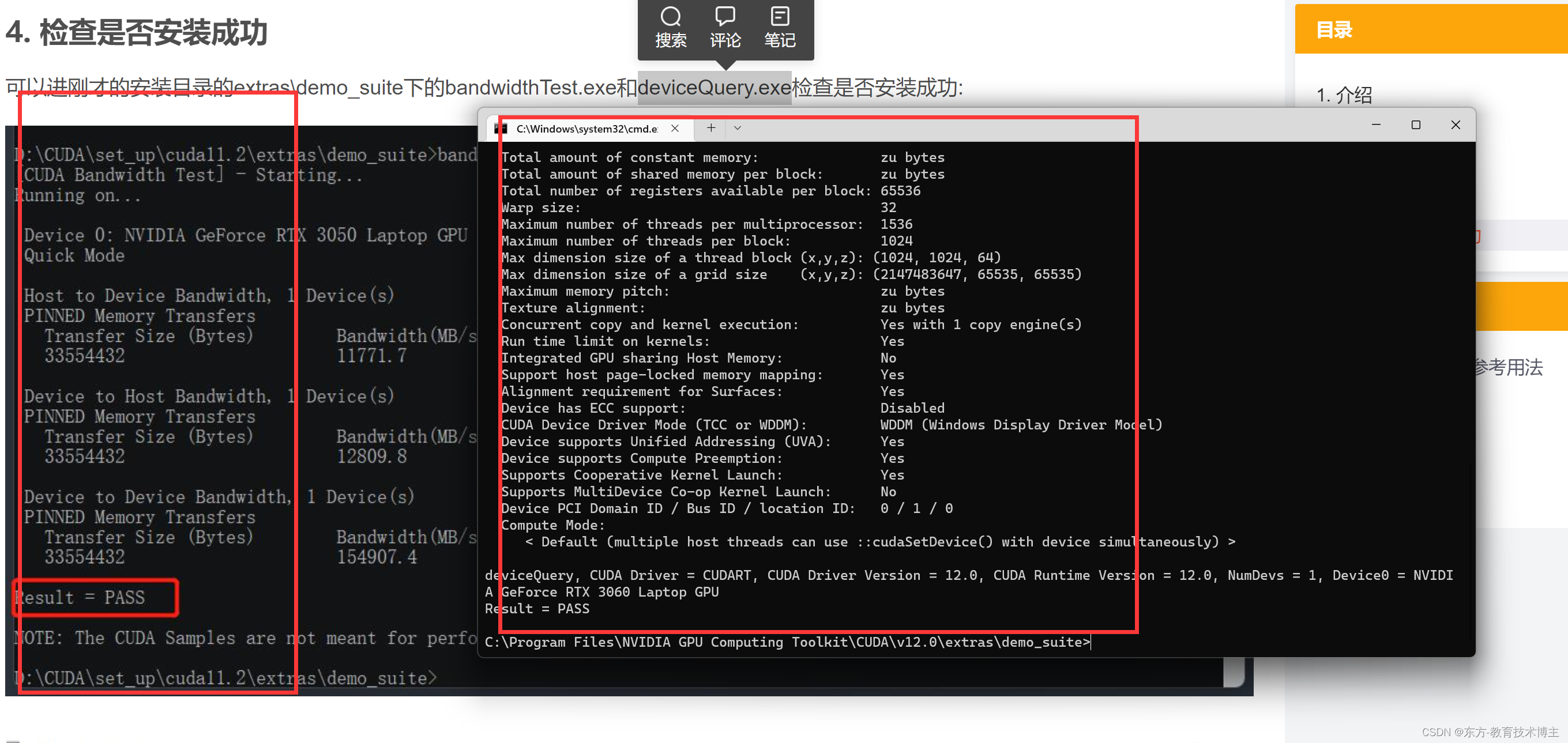Close the cmd.exe tab
This screenshot has height=743, width=1568.
pos(675,129)
